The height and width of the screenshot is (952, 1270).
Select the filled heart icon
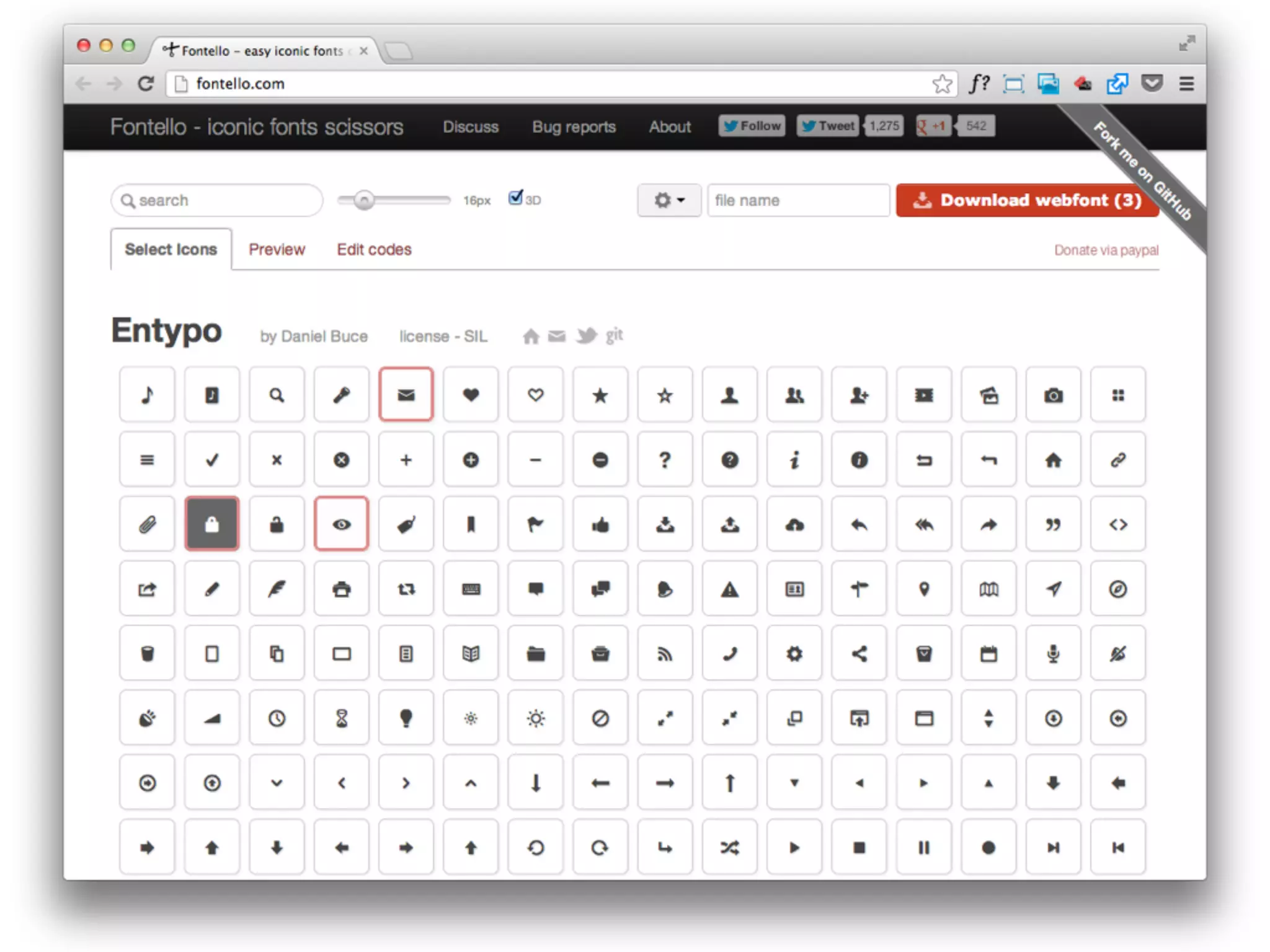(x=471, y=395)
